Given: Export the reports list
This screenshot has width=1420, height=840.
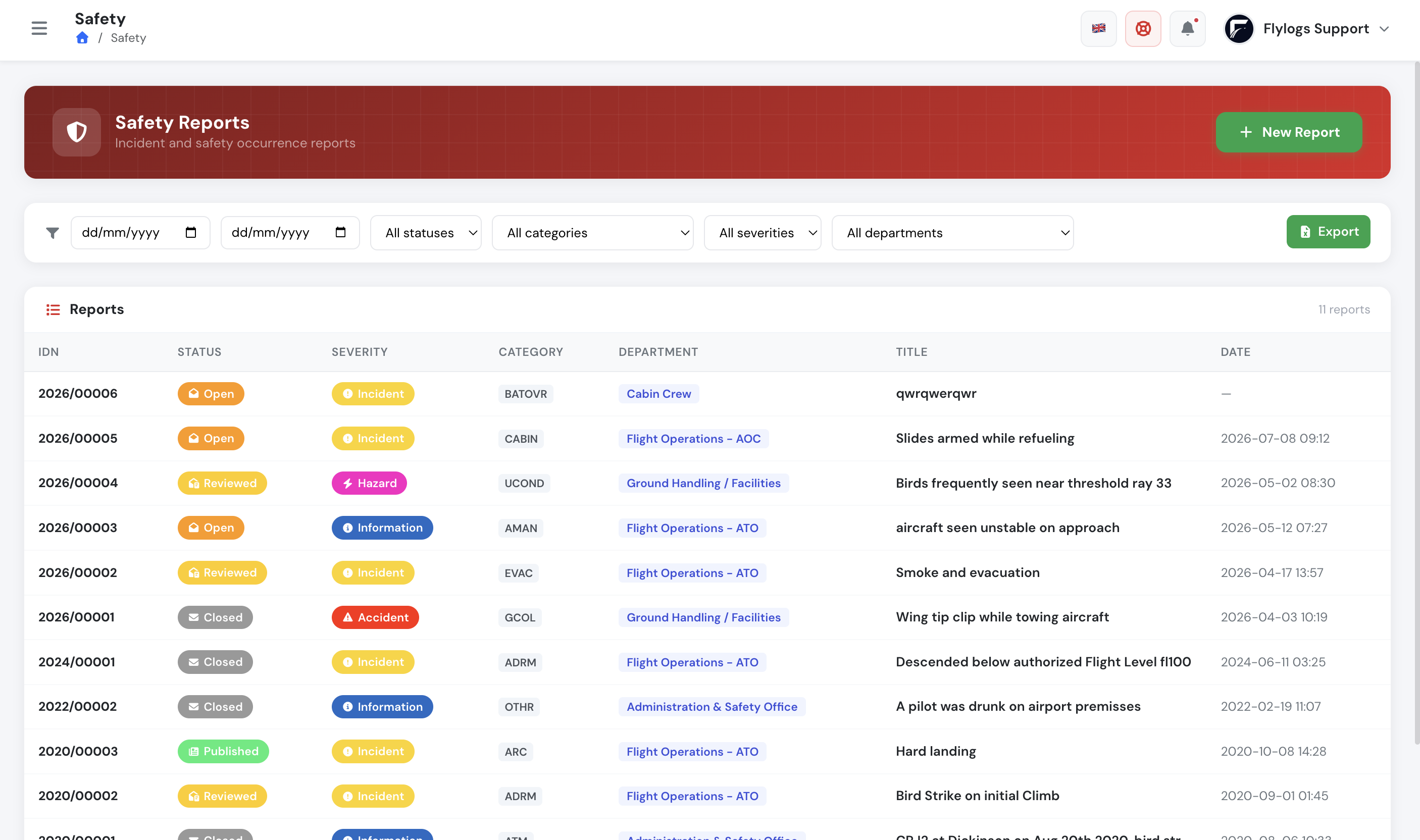Looking at the screenshot, I should (1328, 232).
